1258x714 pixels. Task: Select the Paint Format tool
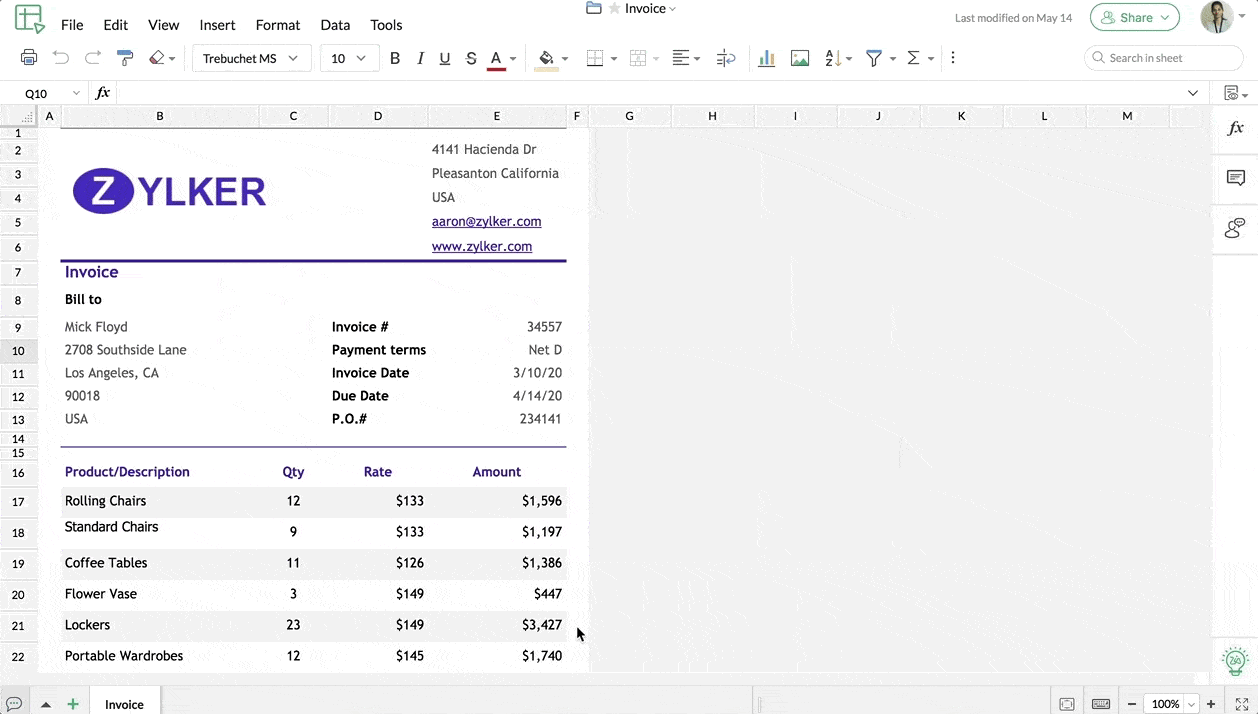(x=125, y=58)
